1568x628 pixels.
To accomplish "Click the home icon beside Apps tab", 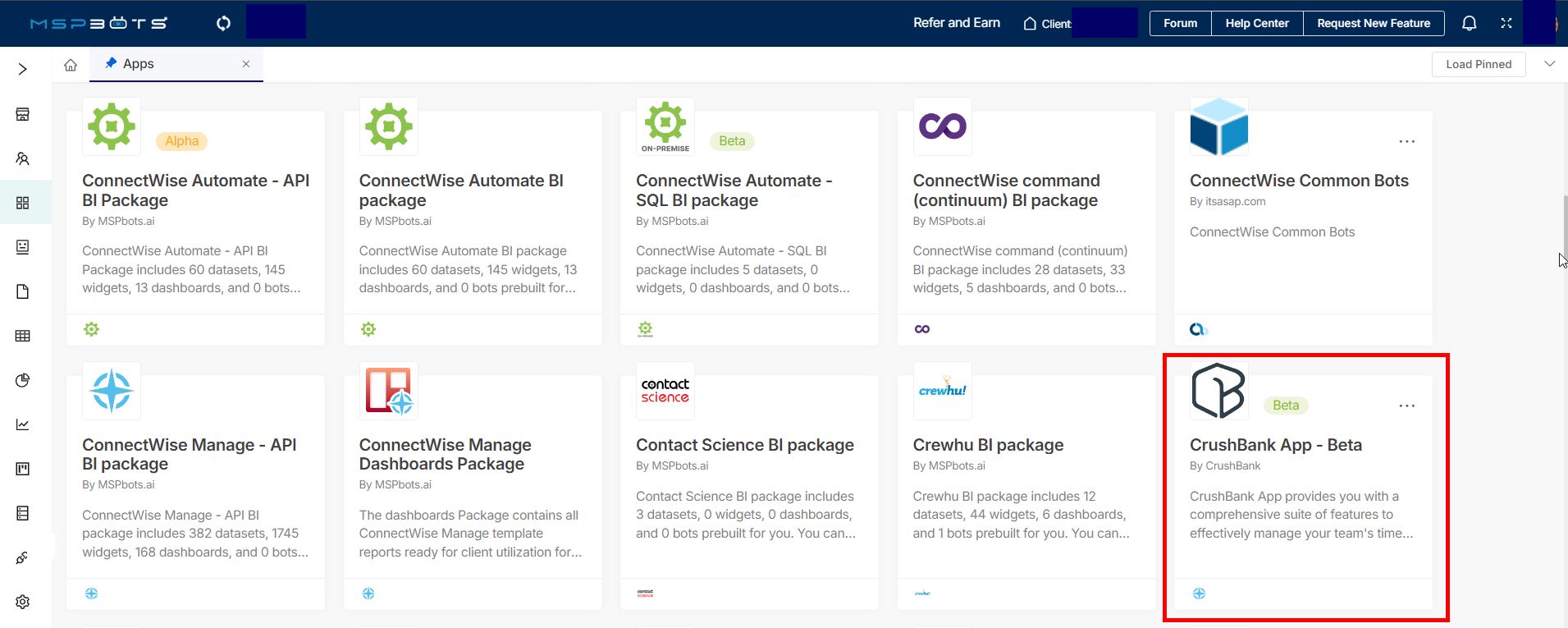I will (x=71, y=65).
